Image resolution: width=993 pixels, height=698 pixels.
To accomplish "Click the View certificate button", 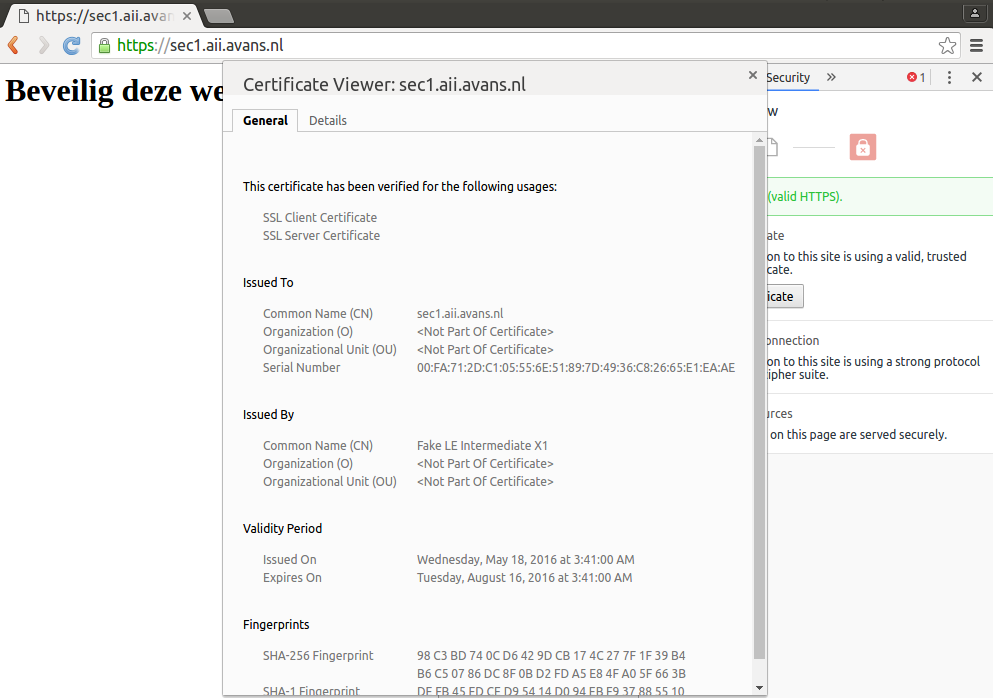I will pyautogui.click(x=780, y=296).
